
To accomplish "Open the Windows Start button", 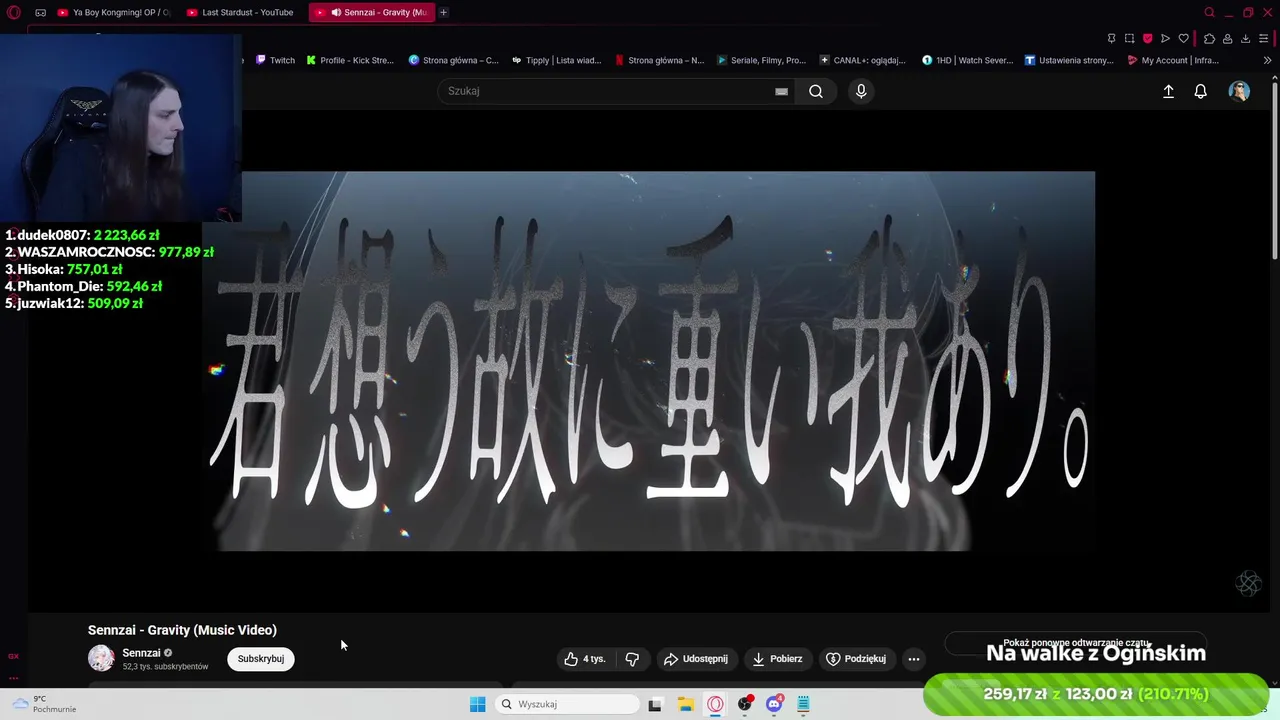I will (x=478, y=704).
